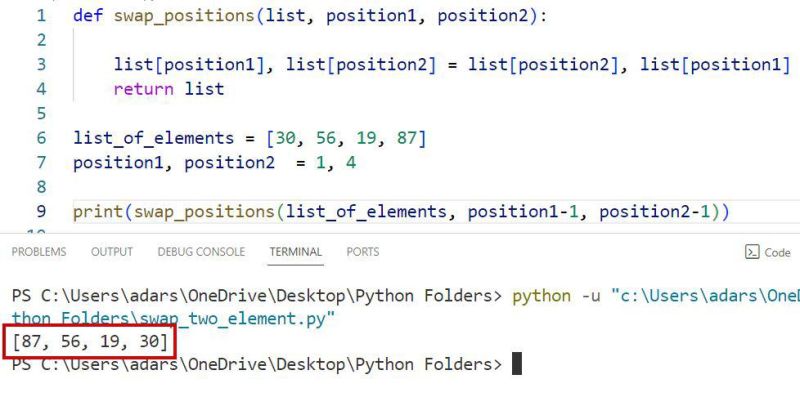Click the return keyword on line 4

(143, 89)
